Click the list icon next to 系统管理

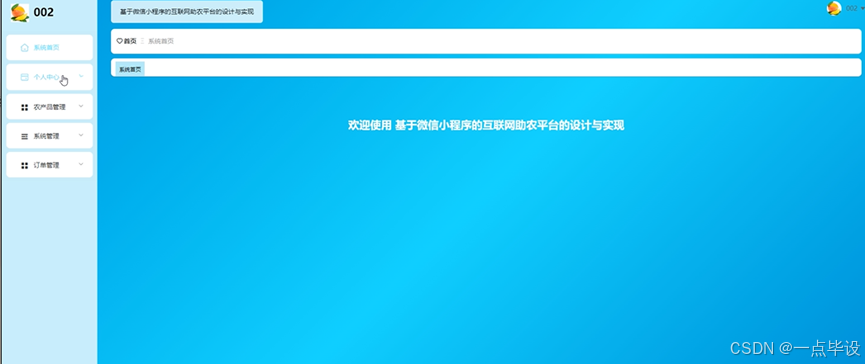click(x=24, y=136)
